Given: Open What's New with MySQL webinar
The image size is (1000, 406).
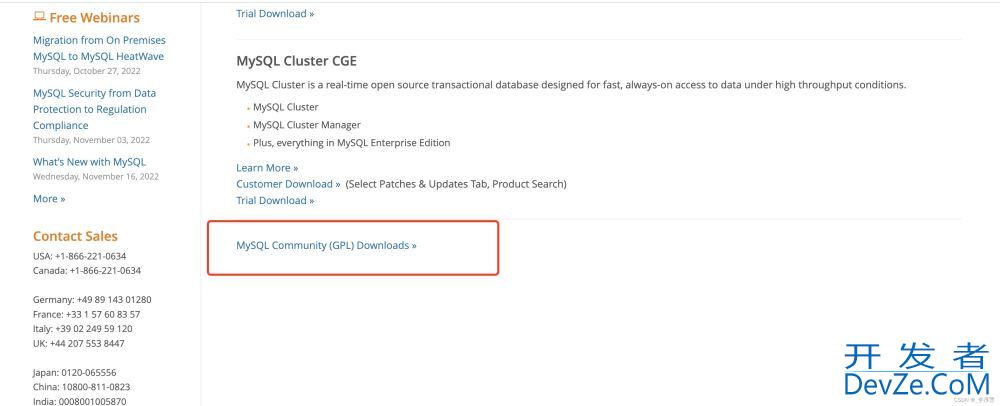Looking at the screenshot, I should [89, 162].
